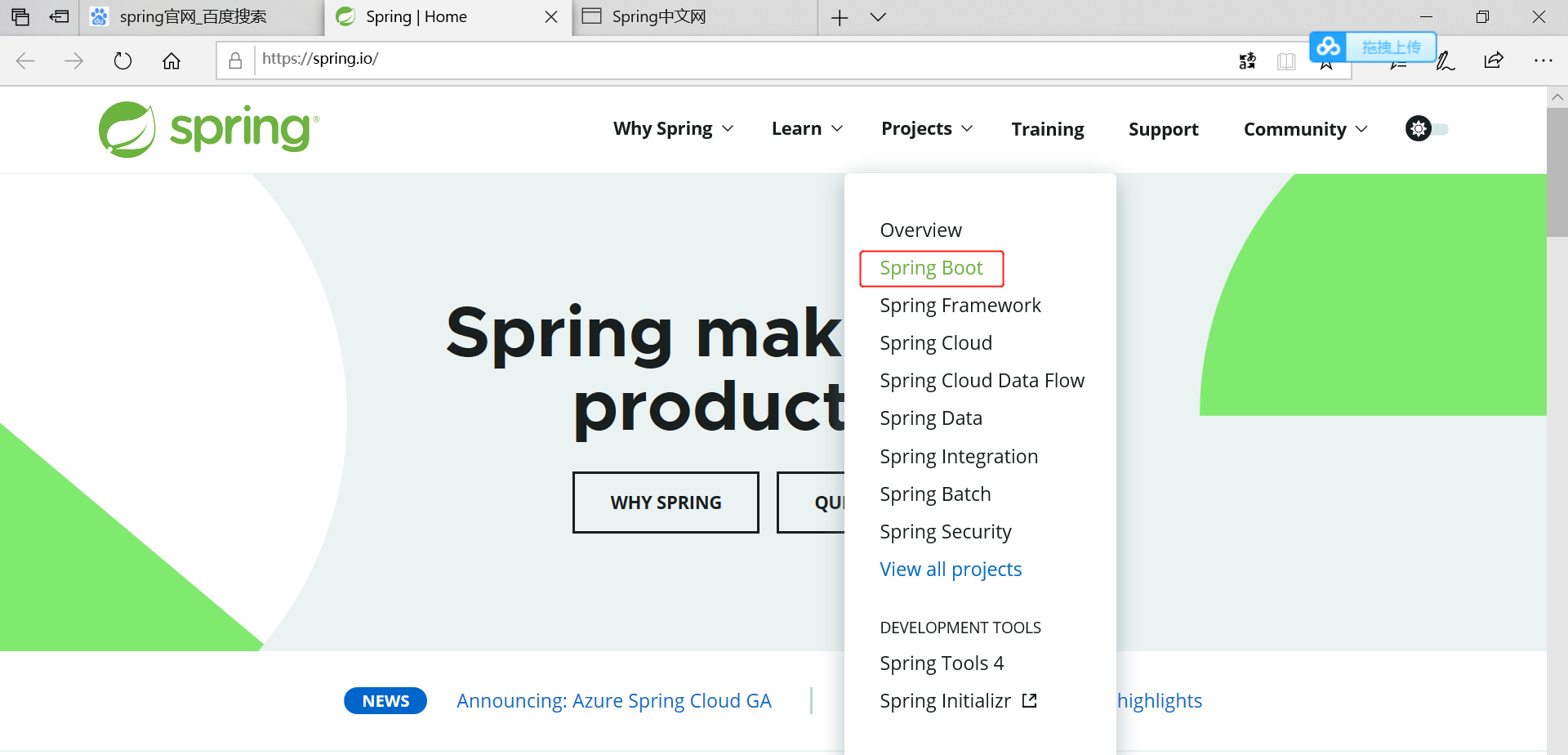Expand the Why Spring menu
This screenshot has width=1568, height=755.
(x=674, y=129)
